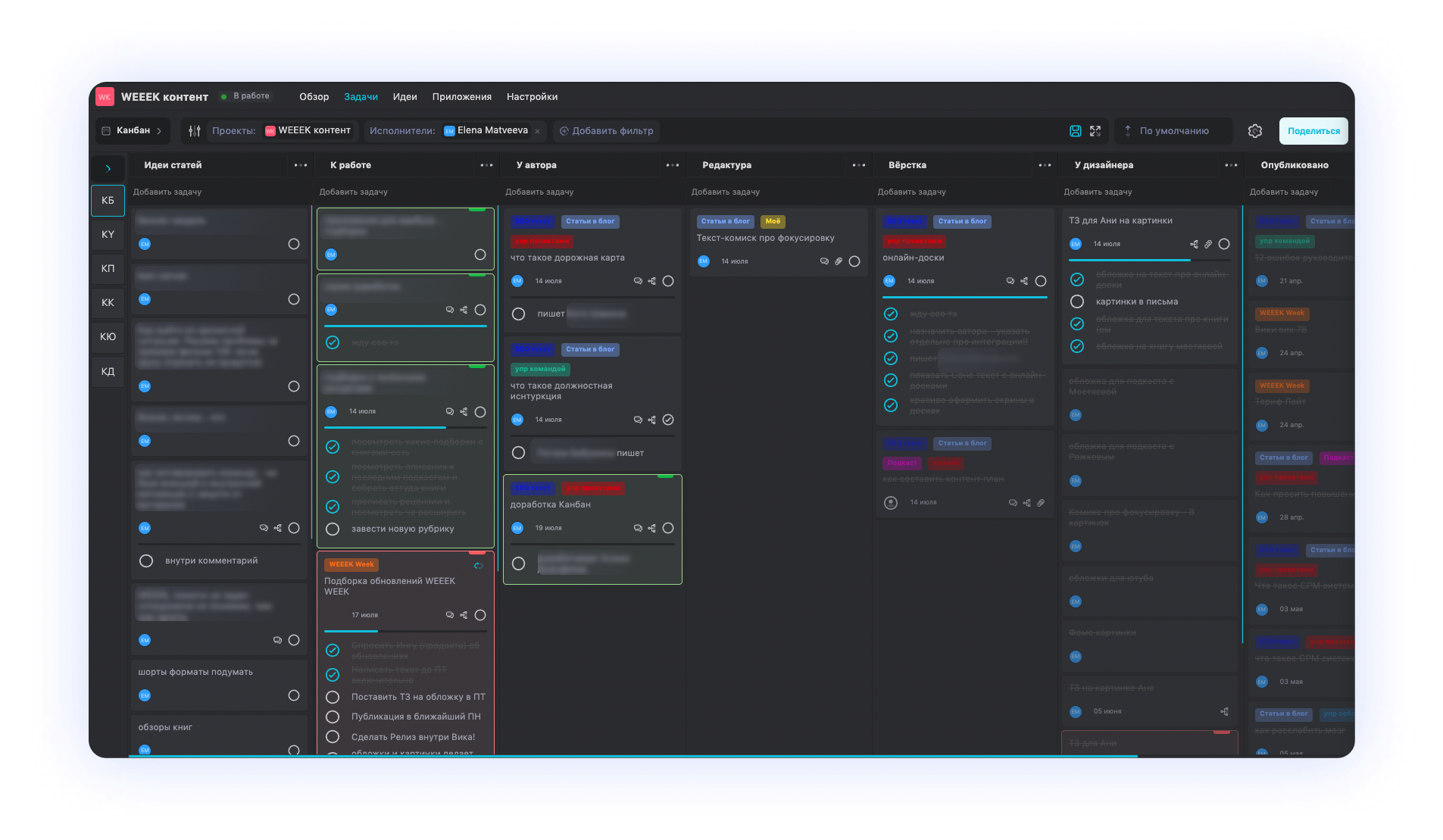Open subtasks icon on 'онлайн-доски' card
The height and width of the screenshot is (840, 1443).
click(x=1025, y=281)
